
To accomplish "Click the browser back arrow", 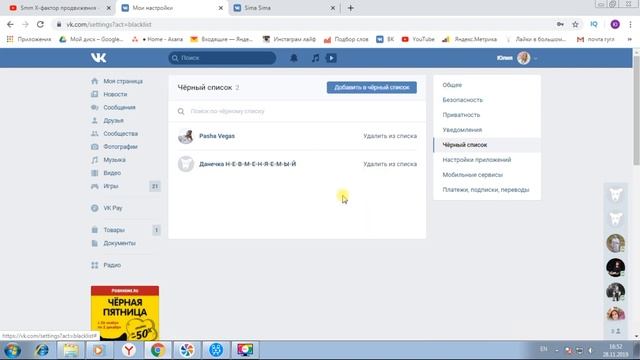I will click(x=10, y=24).
